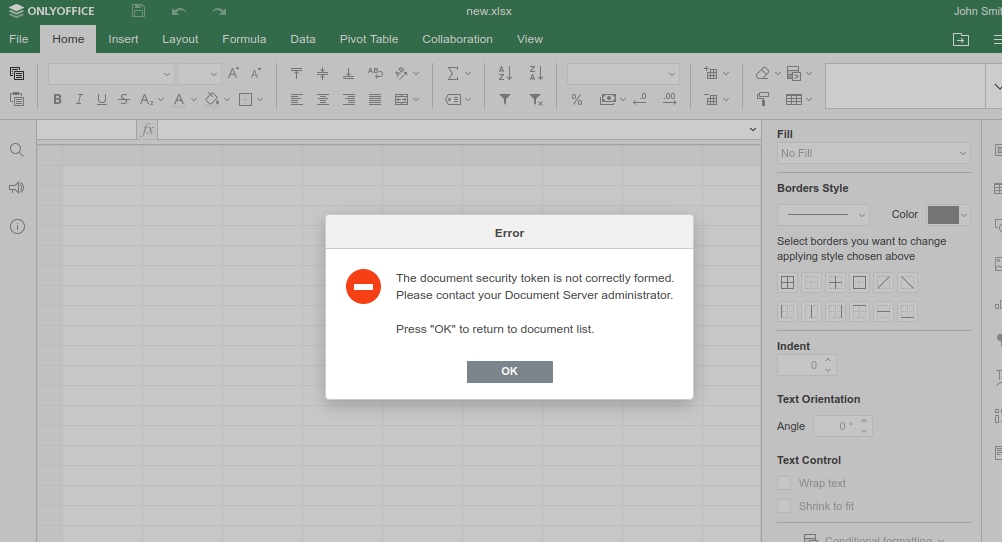The image size is (1002, 542).
Task: Click the Percent style icon
Action: point(577,99)
